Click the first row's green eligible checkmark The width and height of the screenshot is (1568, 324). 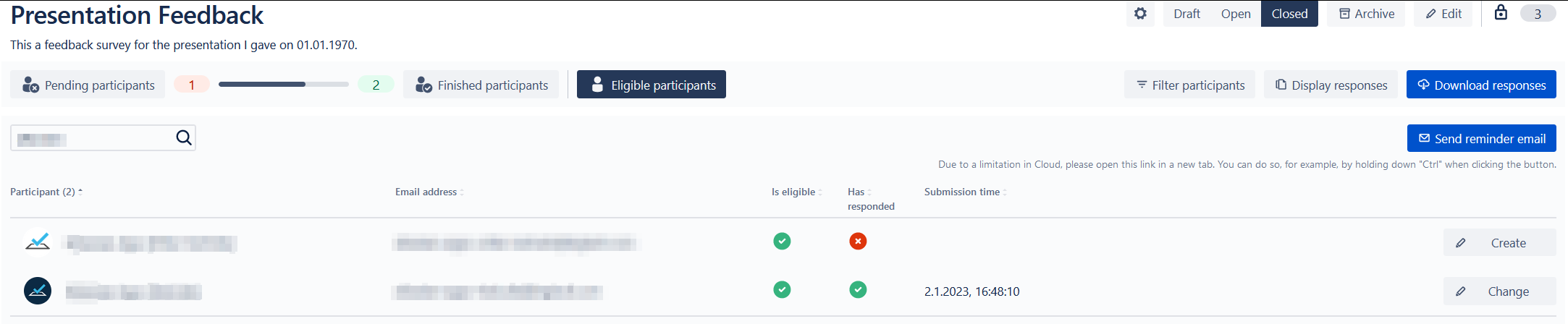point(782,241)
